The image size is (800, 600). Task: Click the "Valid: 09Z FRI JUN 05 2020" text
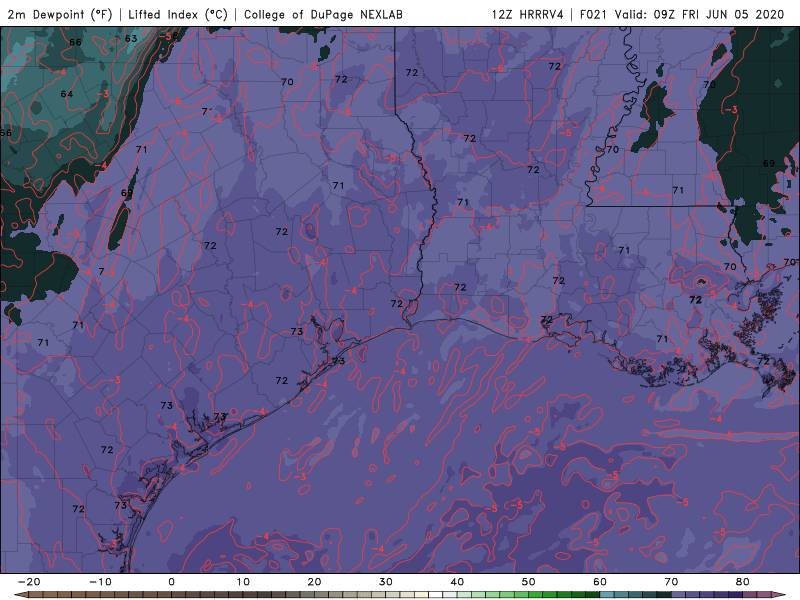[x=699, y=14]
